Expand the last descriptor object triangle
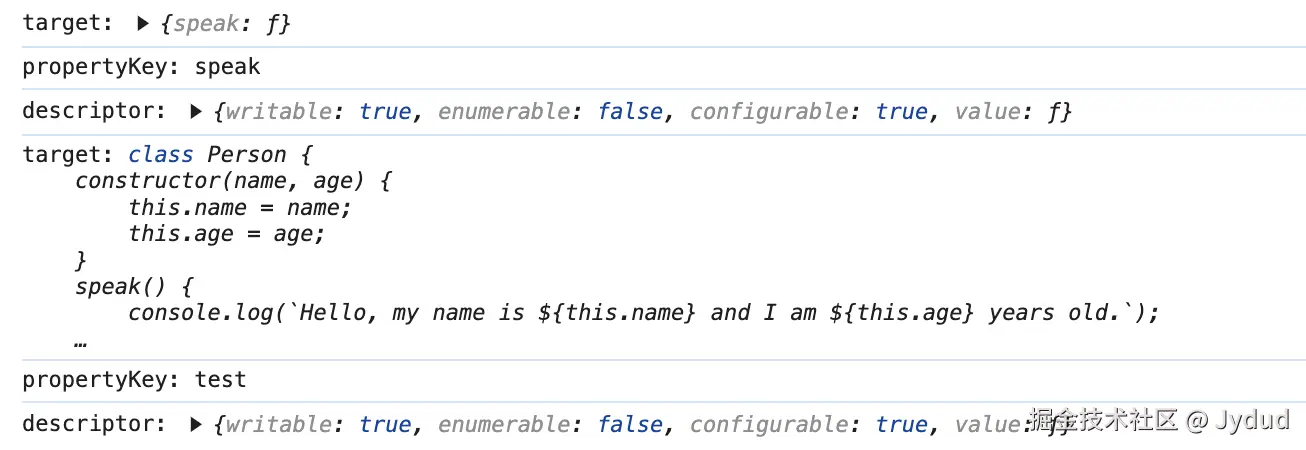 point(196,424)
